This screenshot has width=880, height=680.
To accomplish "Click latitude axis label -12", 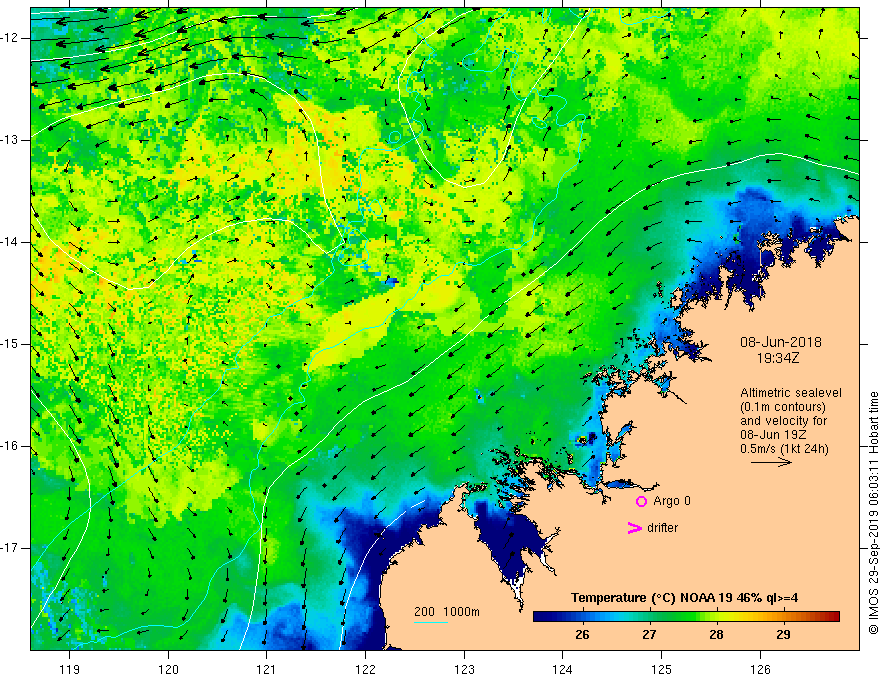I will (x=10, y=38).
